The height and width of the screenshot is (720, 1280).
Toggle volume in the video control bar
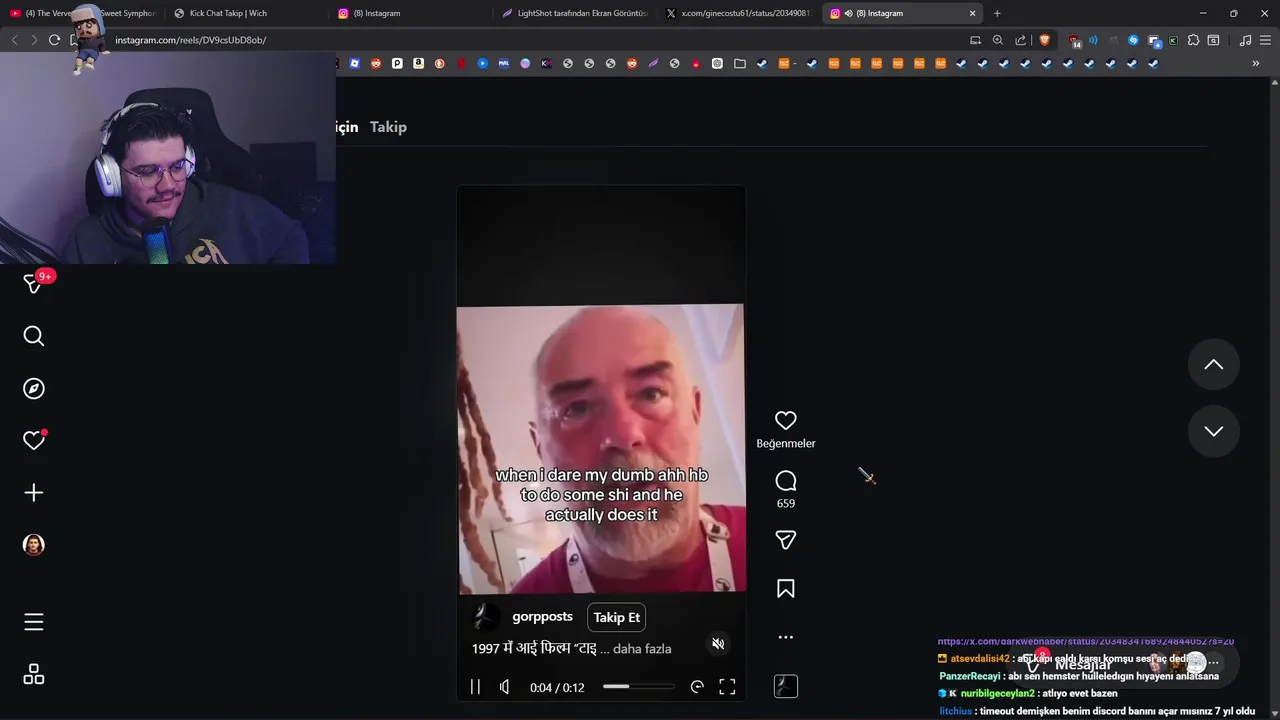click(x=505, y=687)
